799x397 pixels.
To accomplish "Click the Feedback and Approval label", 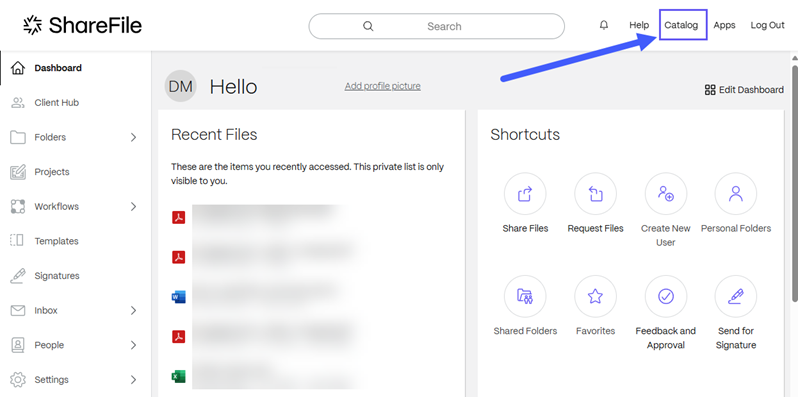I will (665, 338).
